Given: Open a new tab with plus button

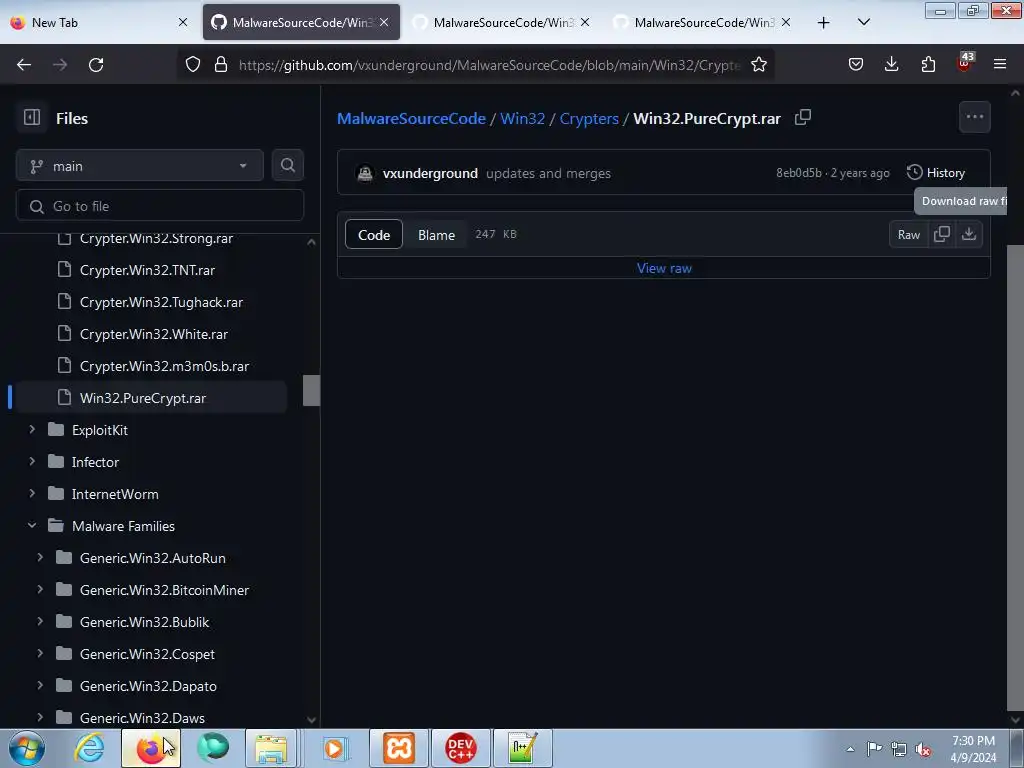Looking at the screenshot, I should pos(824,23).
